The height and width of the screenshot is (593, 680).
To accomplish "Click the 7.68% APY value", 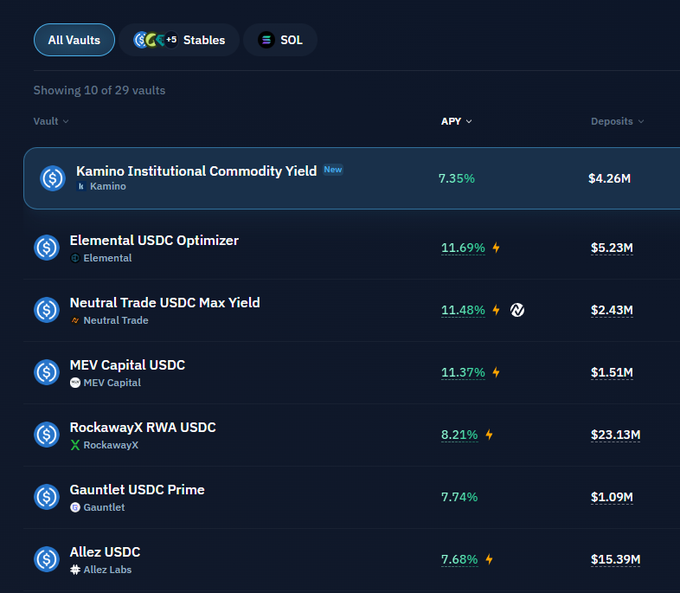I will coord(460,560).
